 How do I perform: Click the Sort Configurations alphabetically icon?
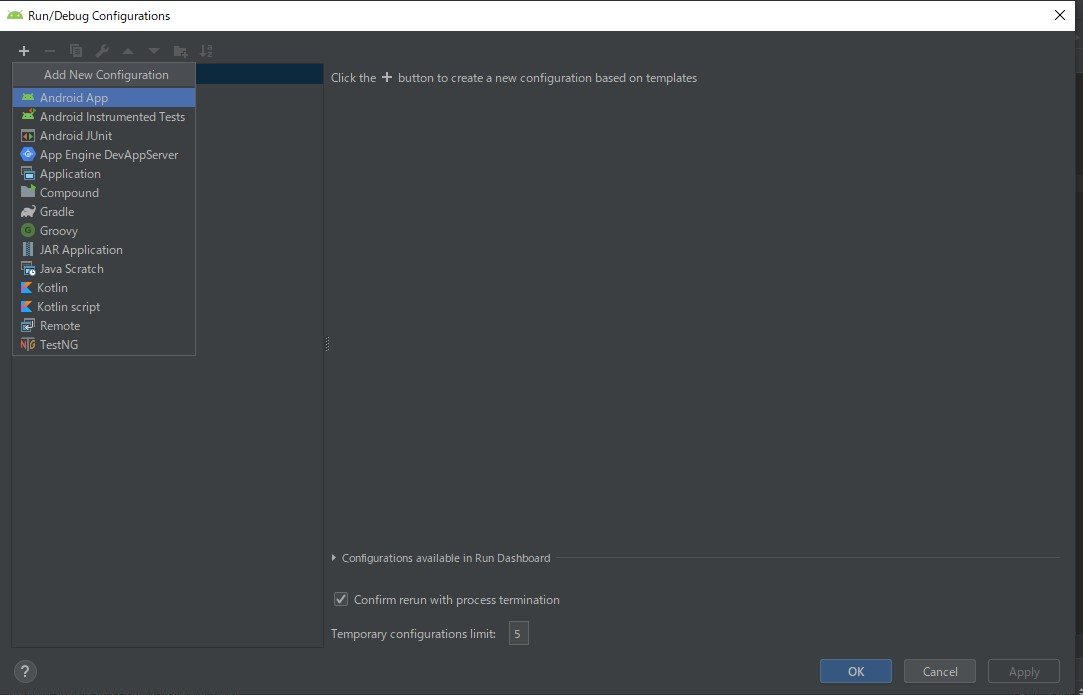point(207,51)
